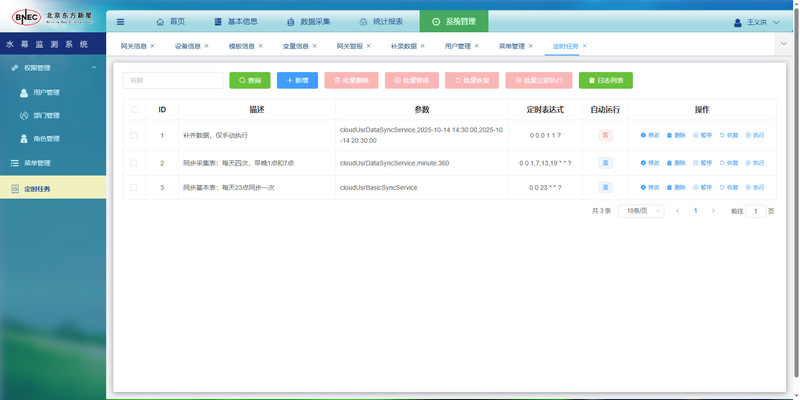
Task: Click 暂停 pause for task ID 3
Action: 703,187
